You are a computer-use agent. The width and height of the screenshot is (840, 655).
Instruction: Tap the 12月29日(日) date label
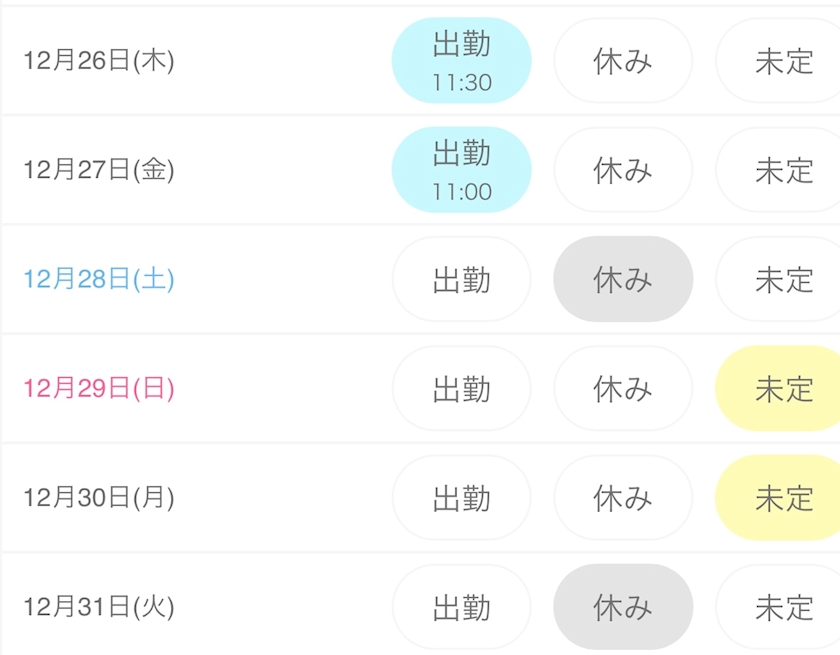tap(99, 389)
